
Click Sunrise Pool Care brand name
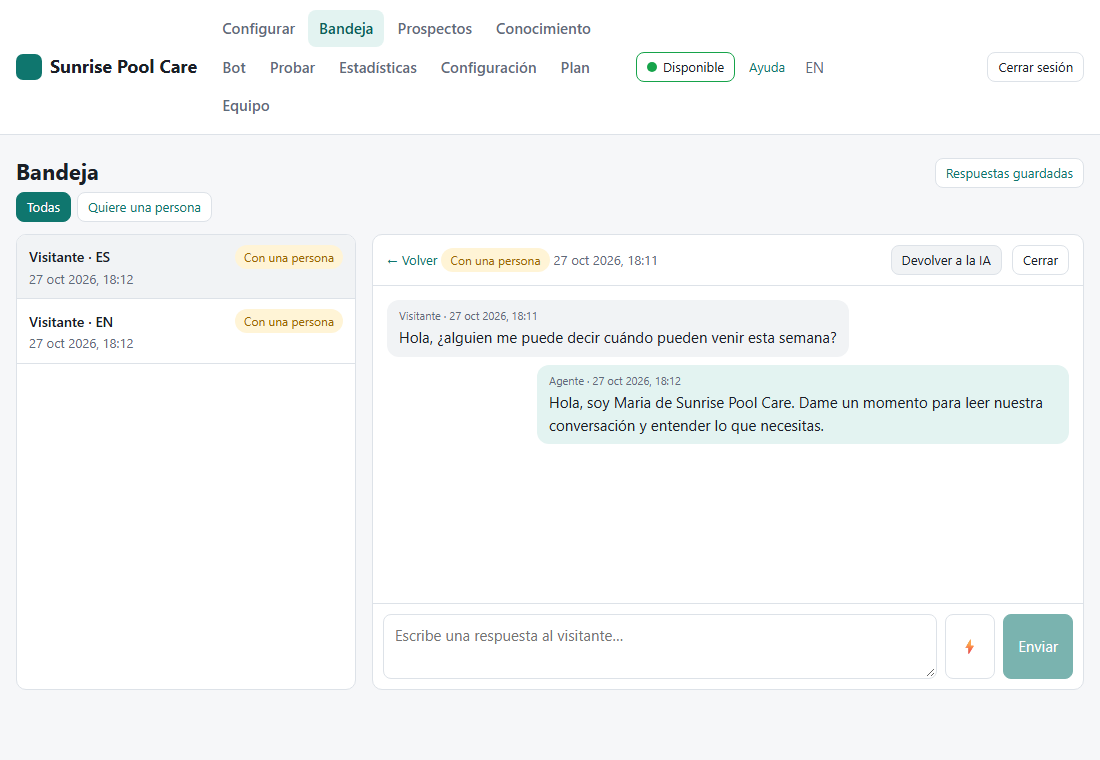[x=123, y=67]
